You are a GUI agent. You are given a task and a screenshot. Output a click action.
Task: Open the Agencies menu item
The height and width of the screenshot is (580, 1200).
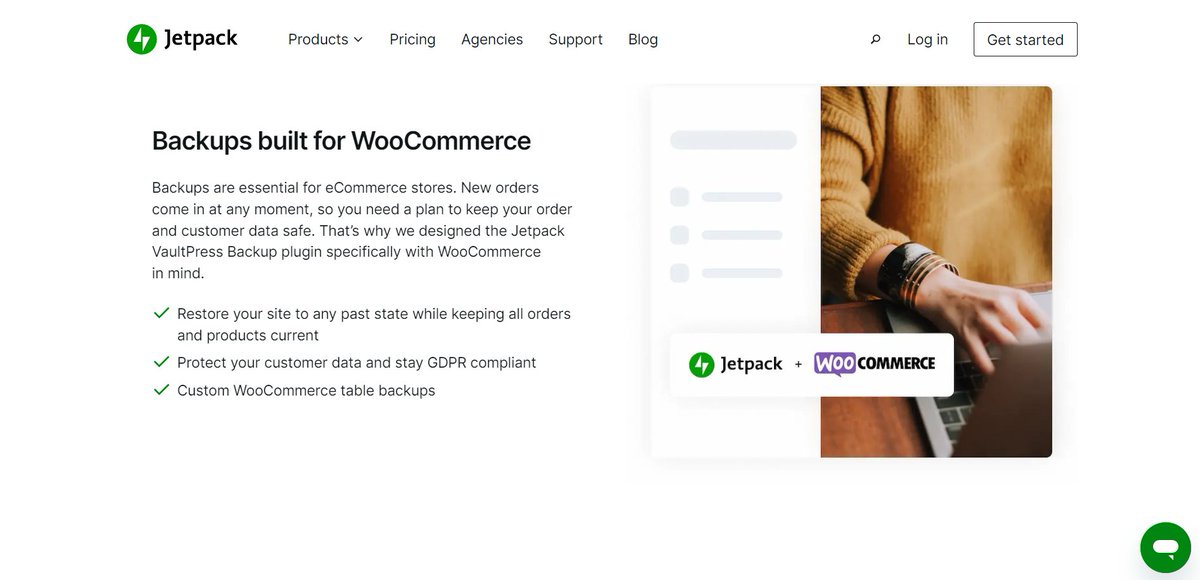click(x=492, y=40)
